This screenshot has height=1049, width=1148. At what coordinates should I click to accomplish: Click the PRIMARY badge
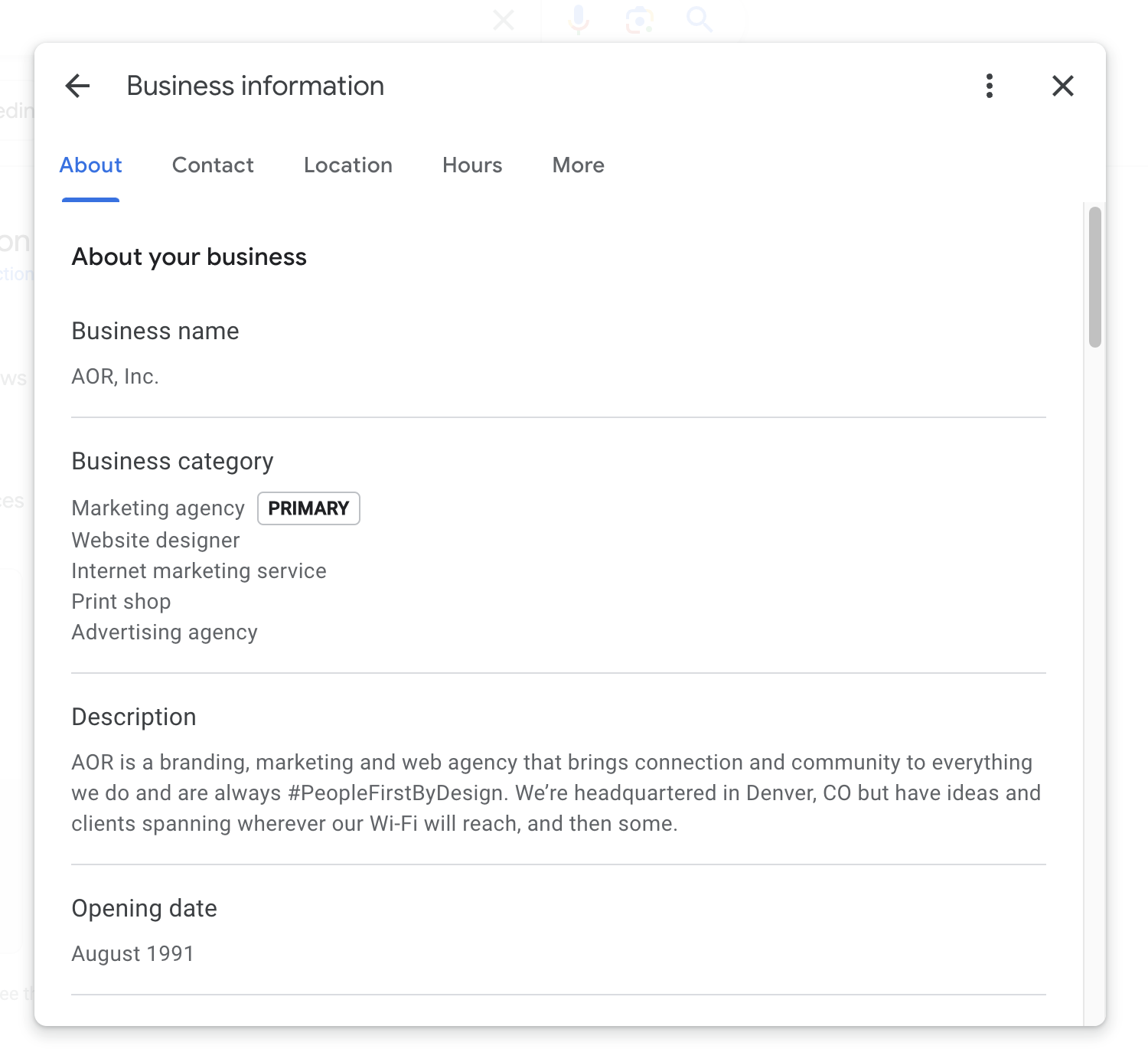click(x=308, y=508)
